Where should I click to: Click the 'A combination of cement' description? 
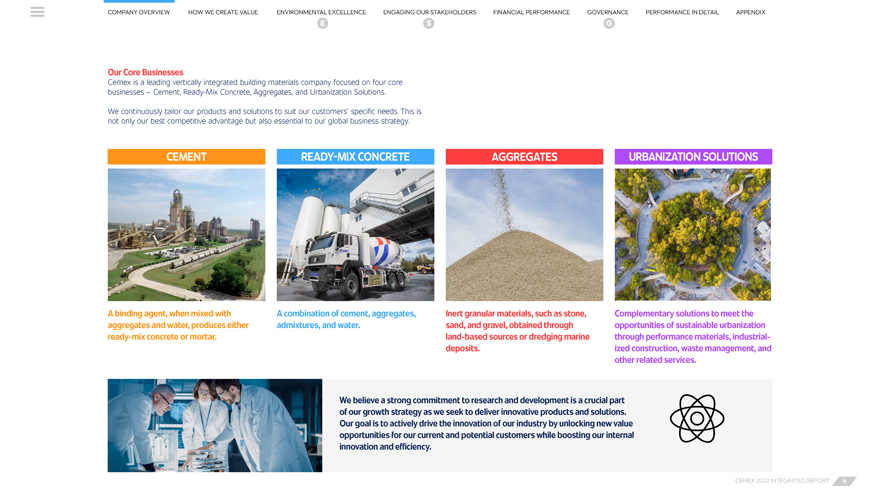(346, 319)
